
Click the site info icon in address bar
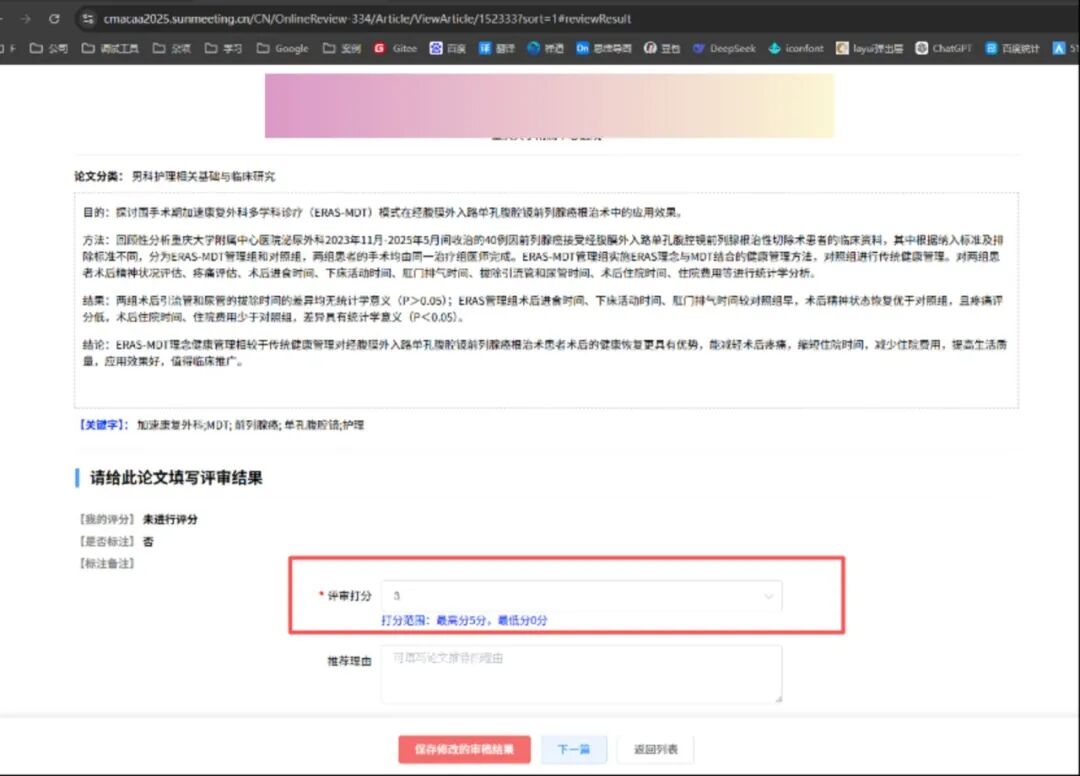[88, 19]
